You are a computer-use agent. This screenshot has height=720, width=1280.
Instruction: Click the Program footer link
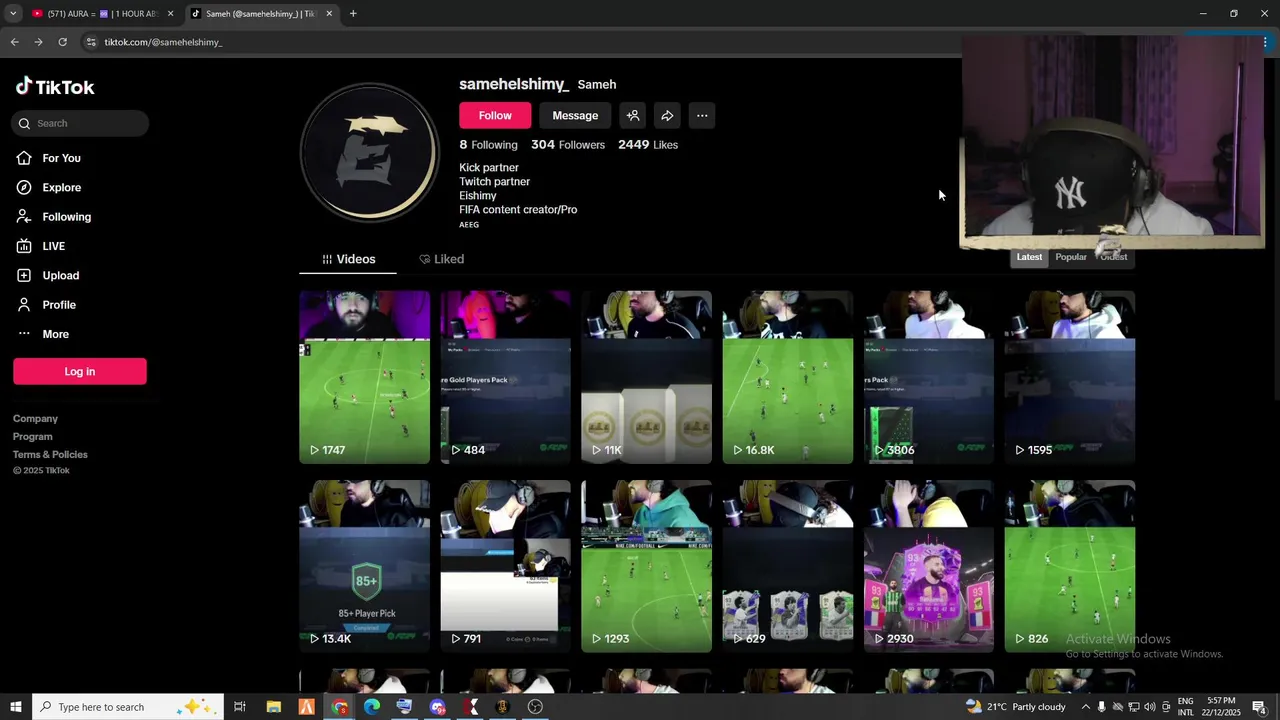click(32, 437)
